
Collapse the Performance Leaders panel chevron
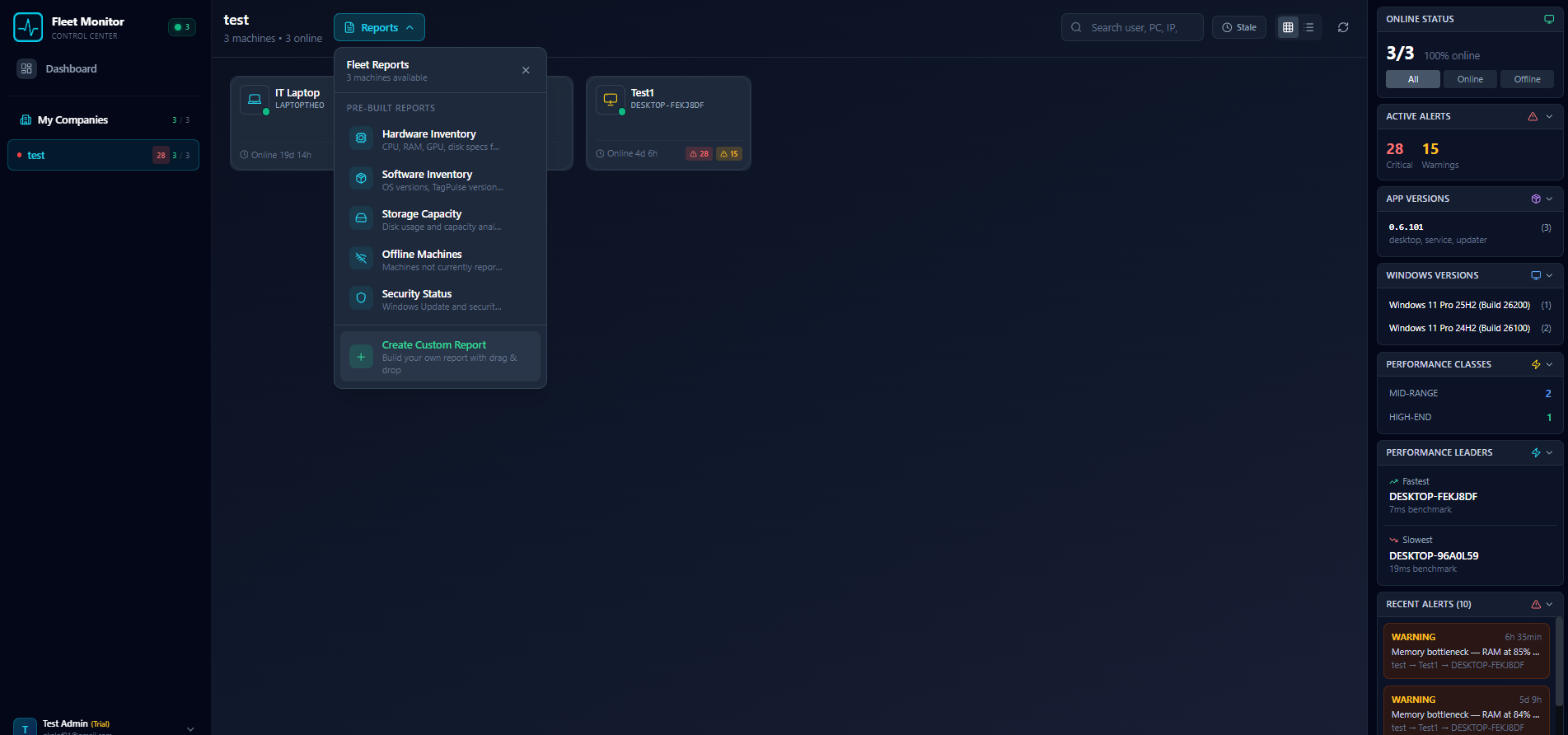[1549, 452]
